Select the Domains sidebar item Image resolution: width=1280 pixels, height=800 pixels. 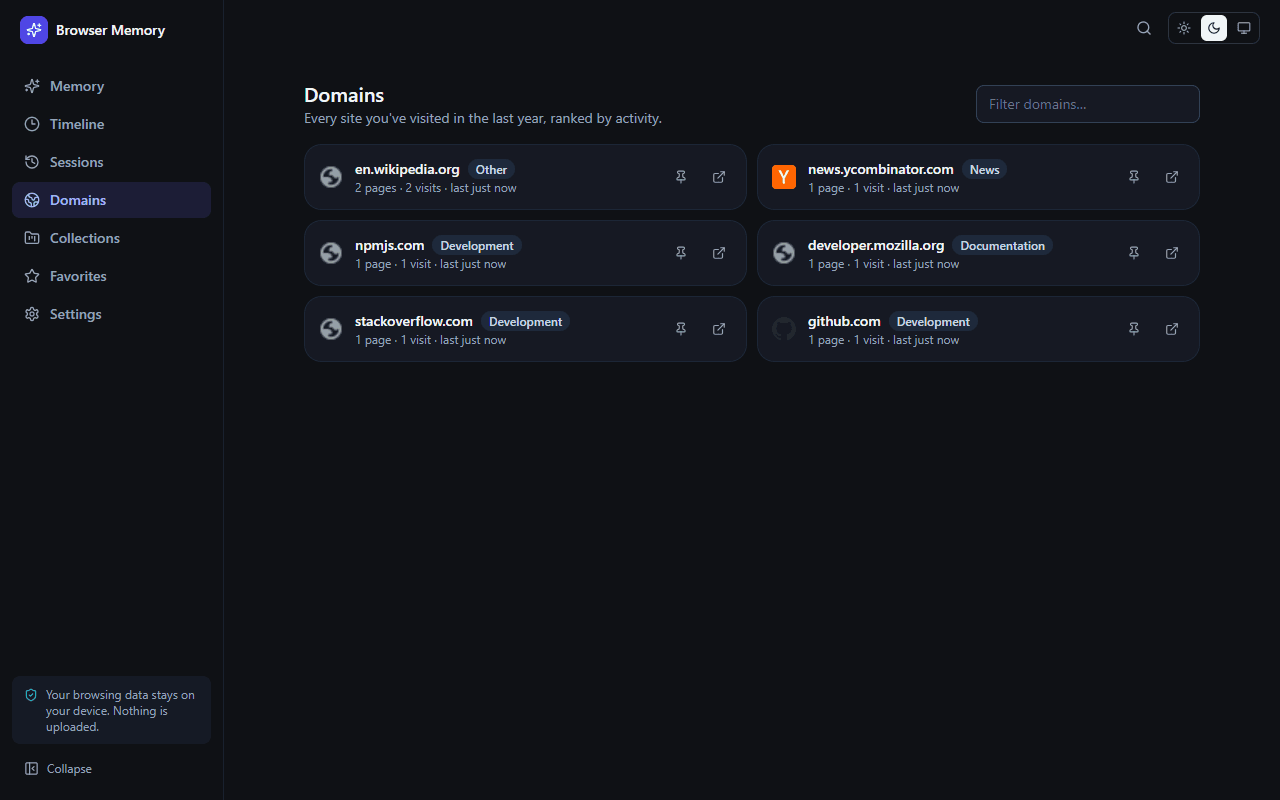[111, 200]
